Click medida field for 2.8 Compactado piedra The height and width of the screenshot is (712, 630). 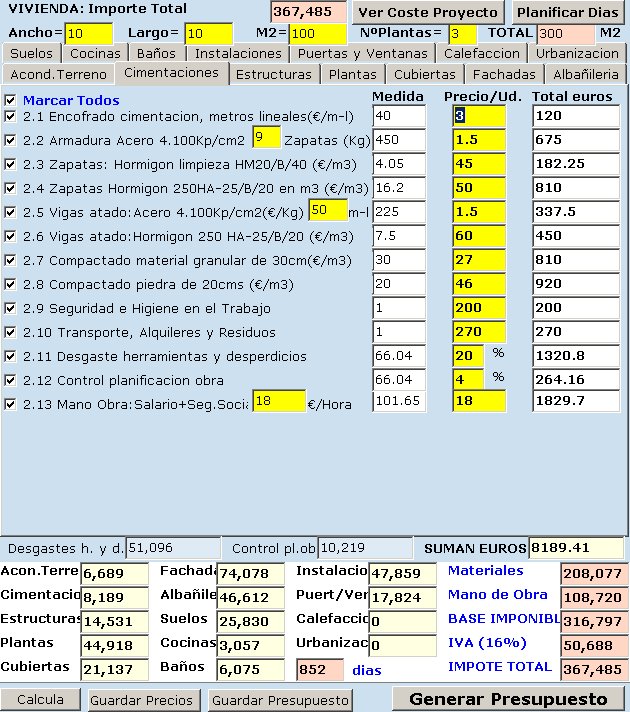point(399,284)
